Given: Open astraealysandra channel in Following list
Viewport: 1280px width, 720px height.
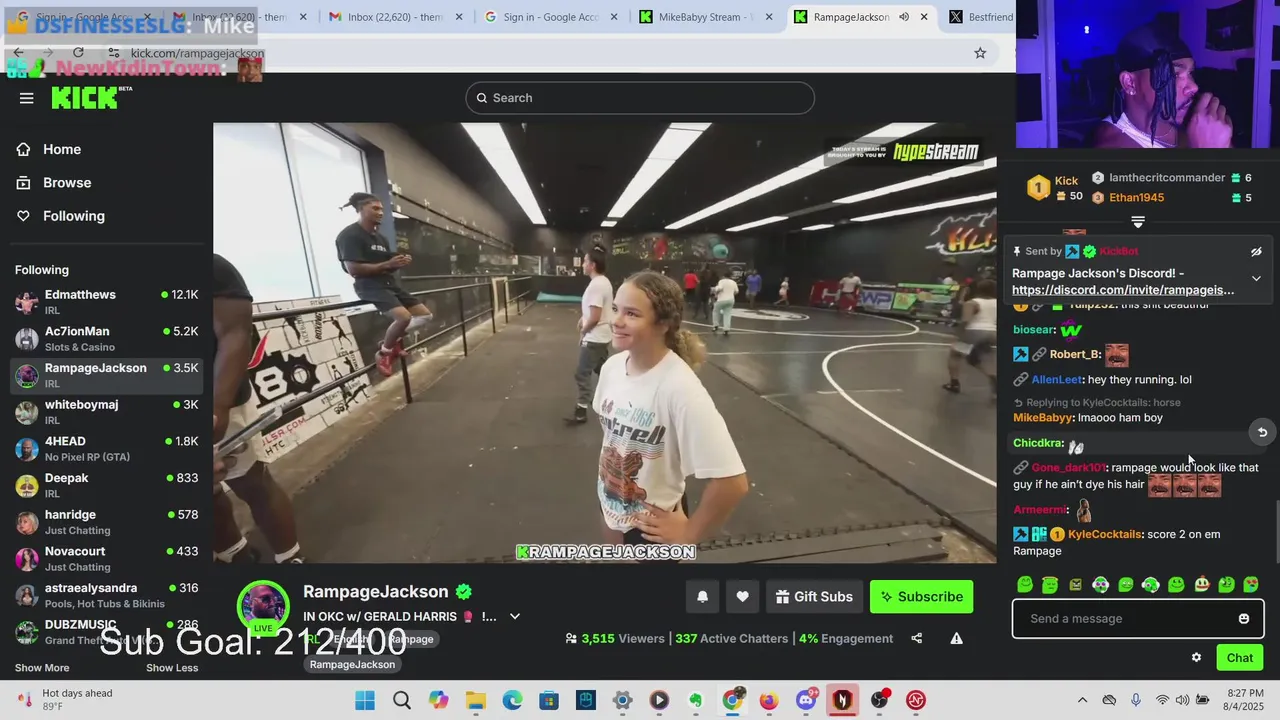Looking at the screenshot, I should 106,595.
